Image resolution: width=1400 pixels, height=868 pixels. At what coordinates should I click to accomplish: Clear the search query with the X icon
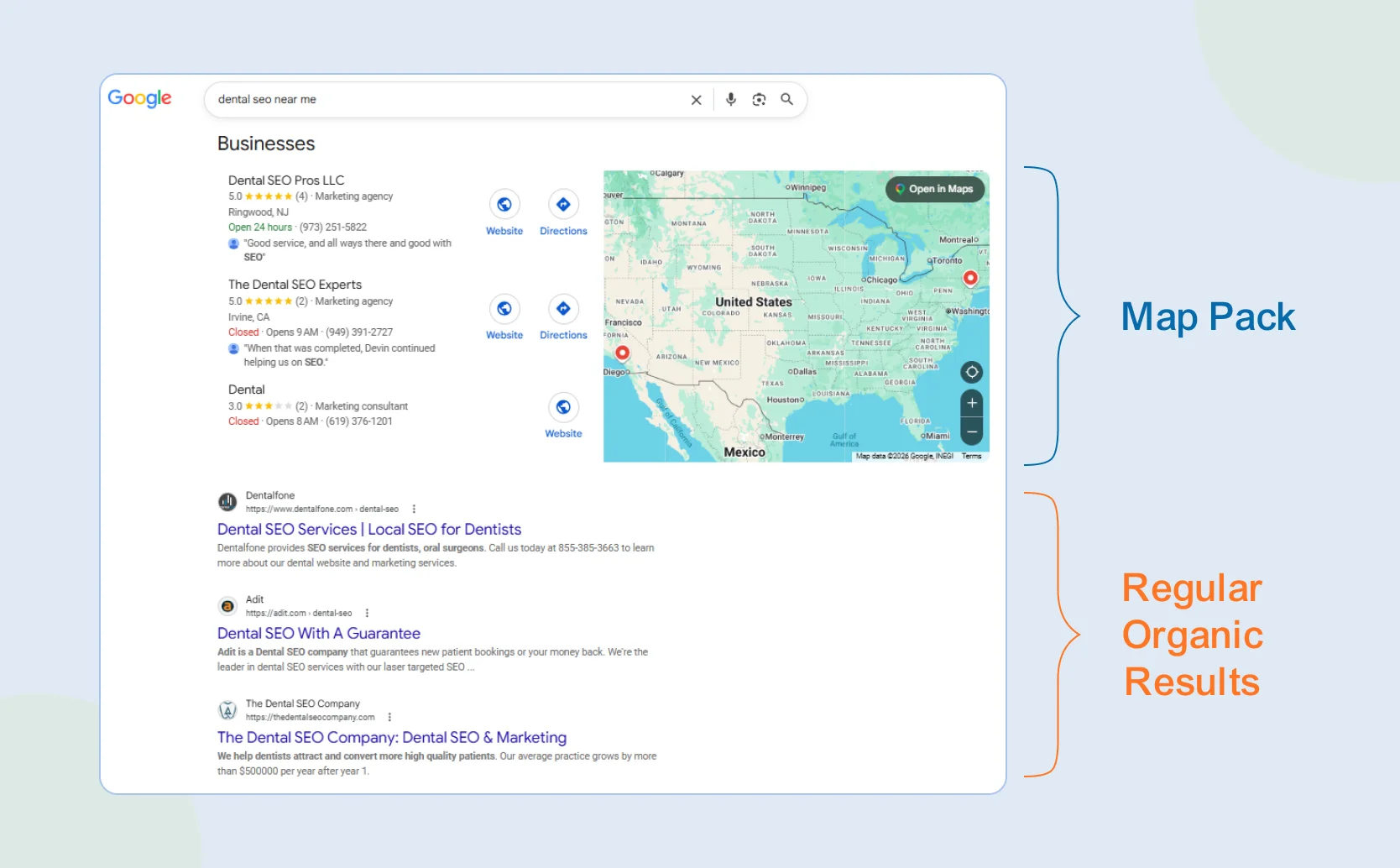(696, 100)
